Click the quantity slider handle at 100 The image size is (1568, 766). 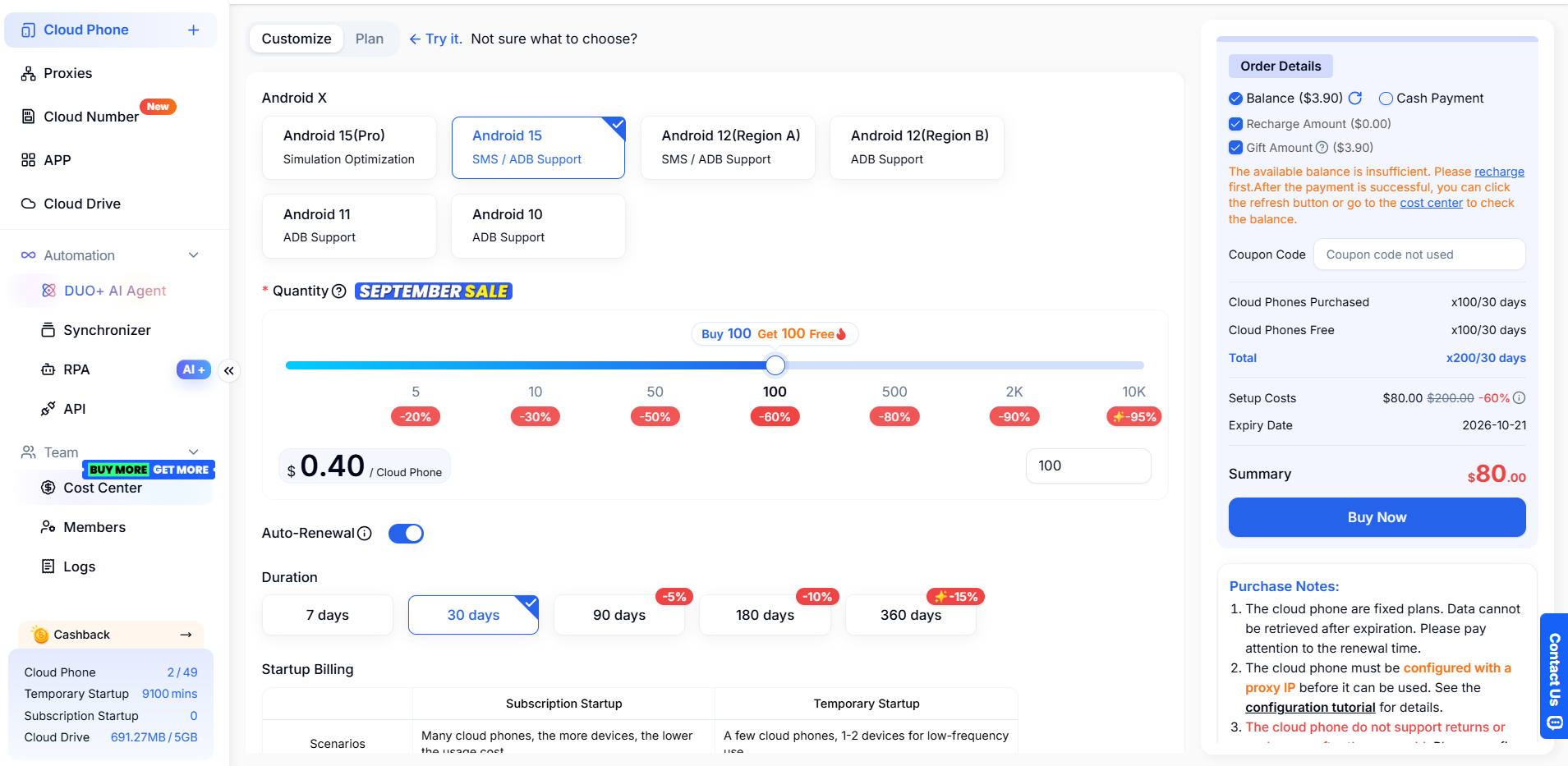click(775, 365)
